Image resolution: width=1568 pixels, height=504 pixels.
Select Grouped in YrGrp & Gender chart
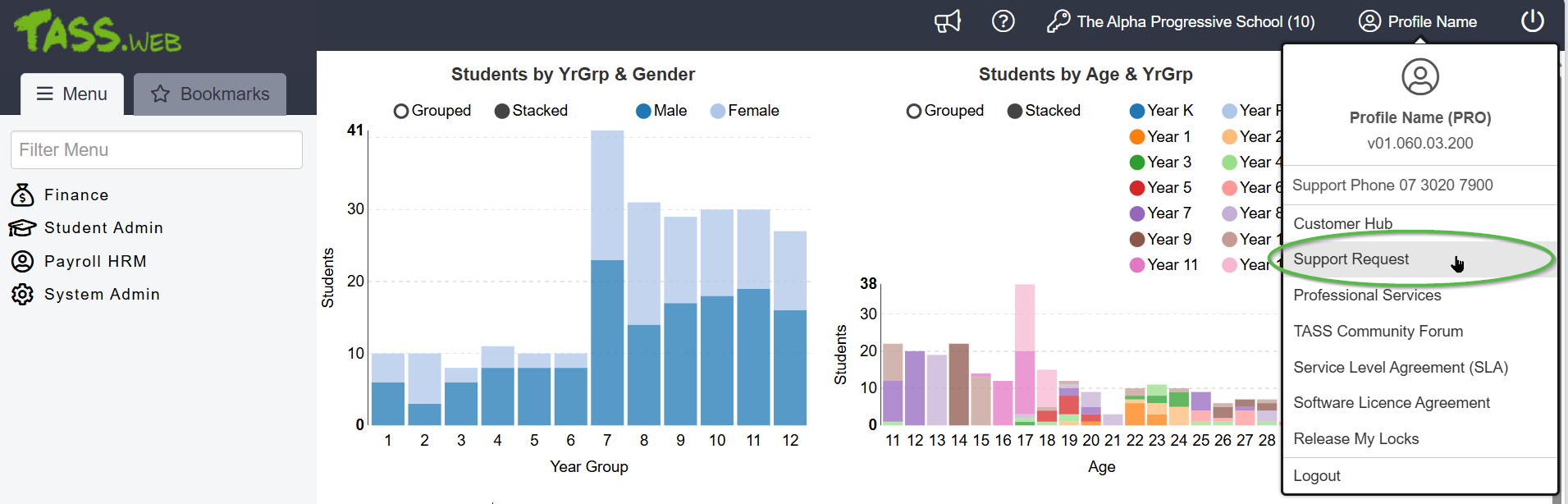(401, 111)
